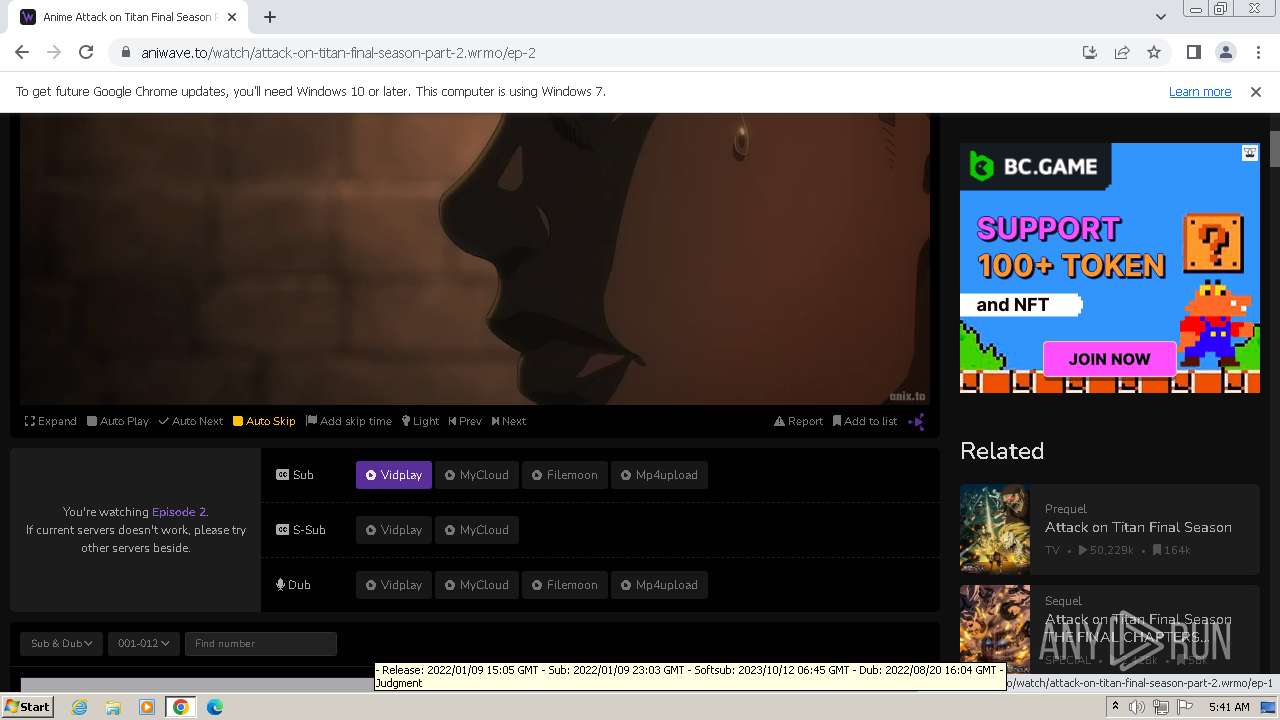This screenshot has height=720, width=1280.
Task: Open the tab search chevron
Action: [1160, 17]
